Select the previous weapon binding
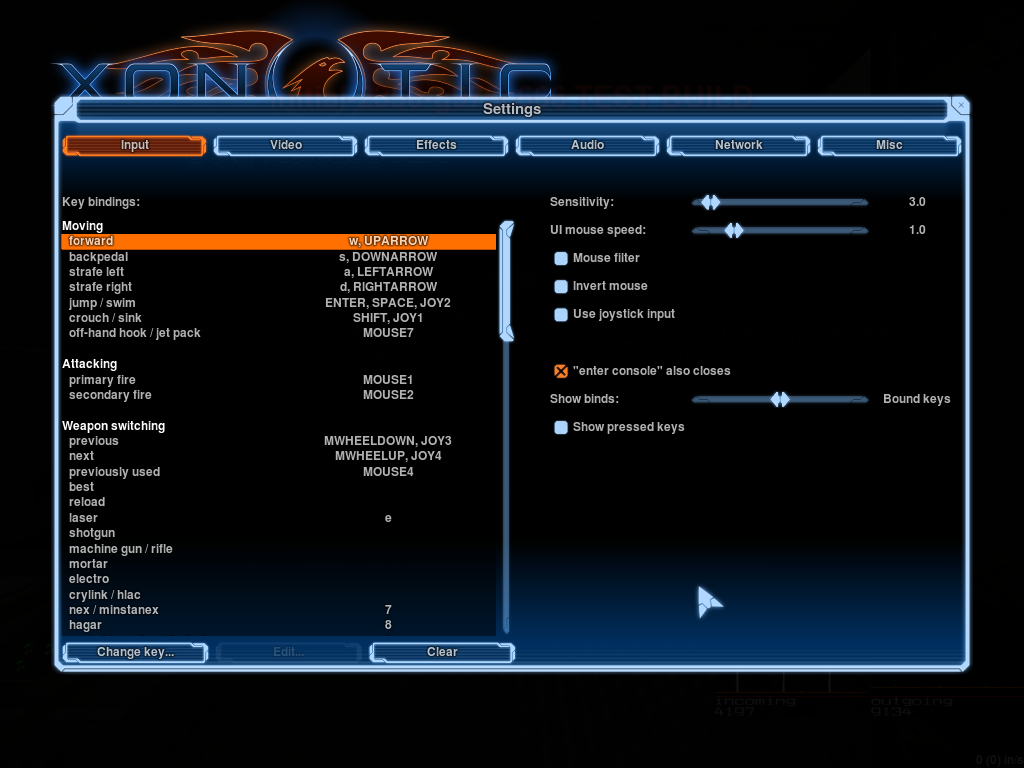This screenshot has height=768, width=1024. click(x=279, y=441)
